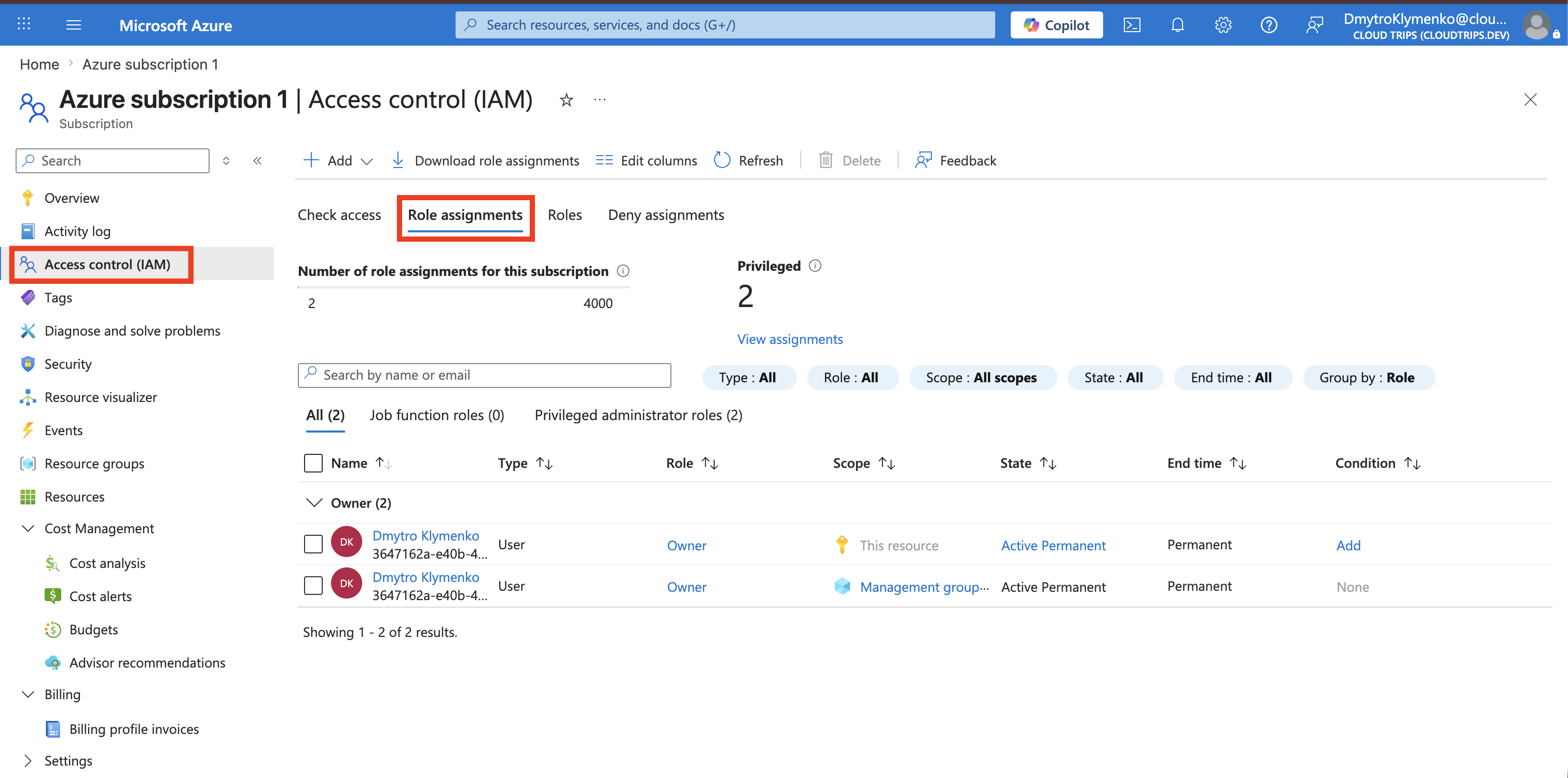Open the Role : All filter
This screenshot has width=1568, height=778.
852,377
